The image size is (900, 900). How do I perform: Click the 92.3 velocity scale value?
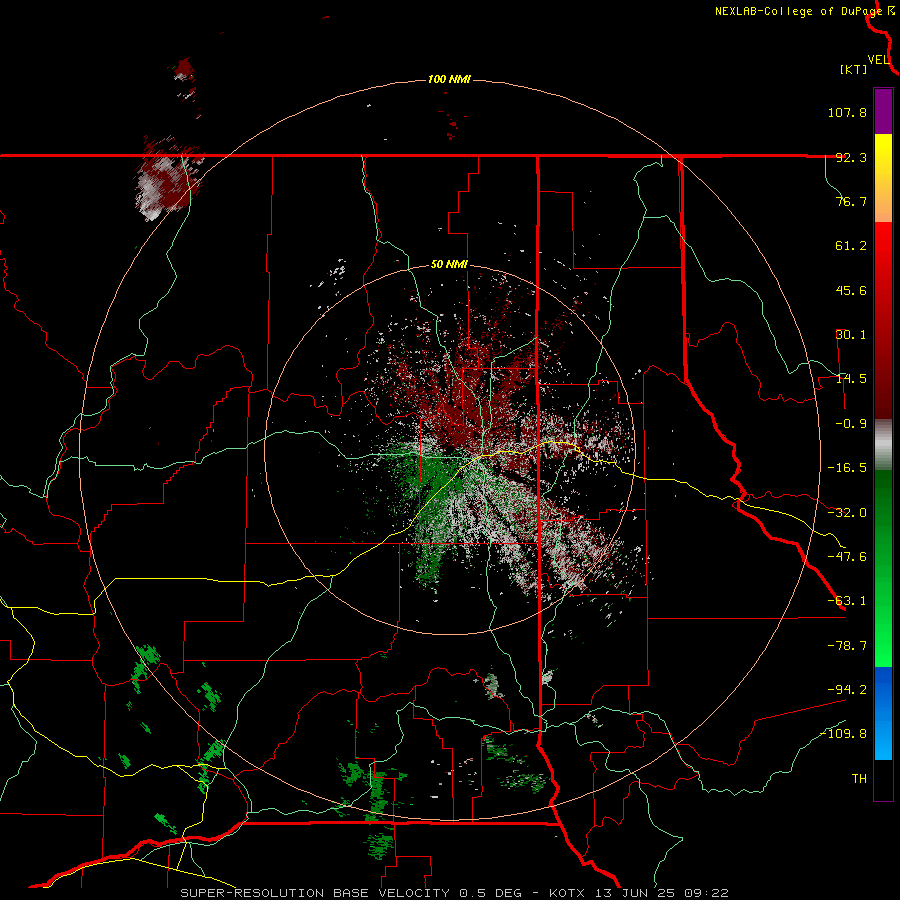pos(851,157)
